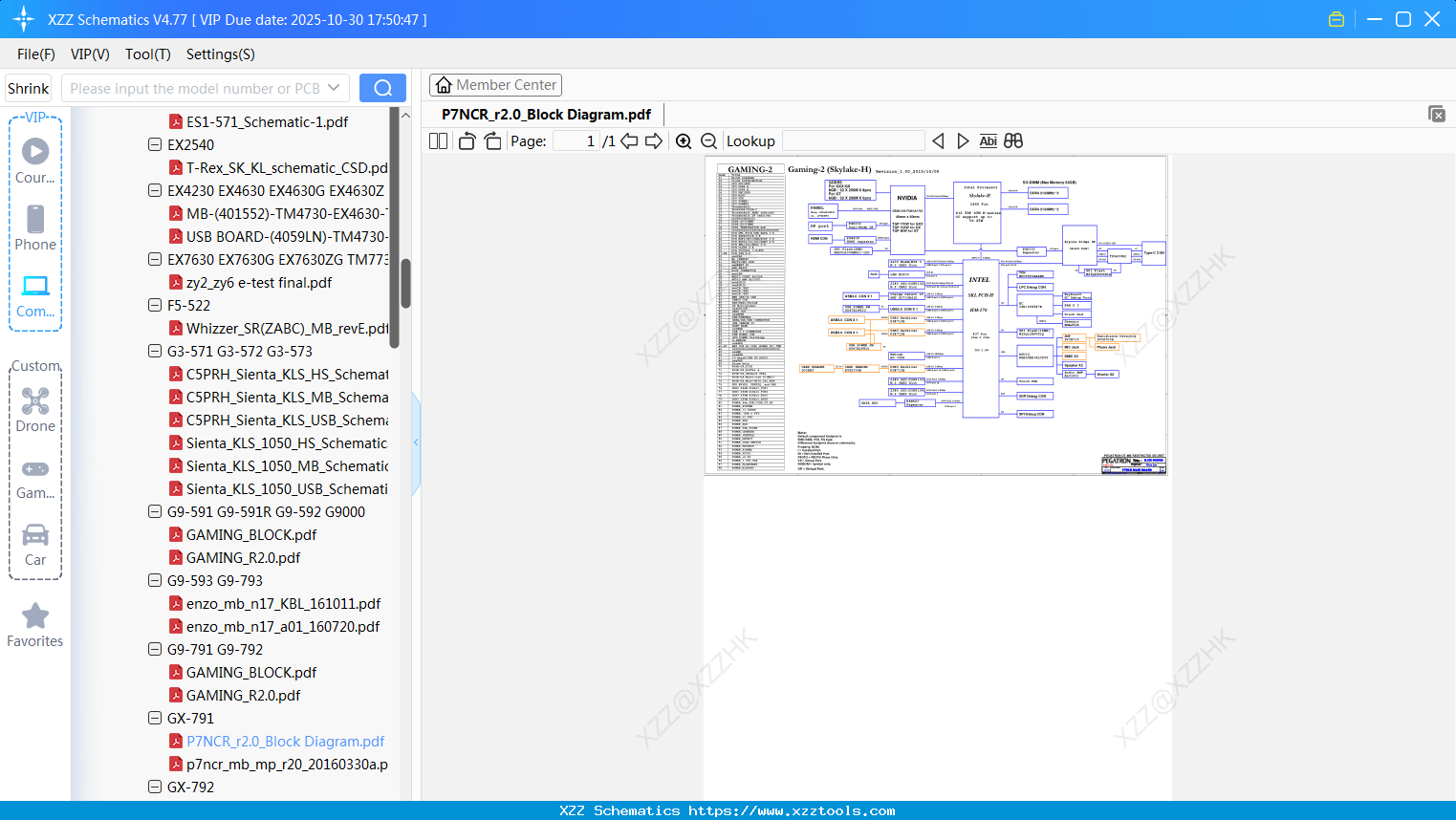Click the home icon of Member Center
The height and width of the screenshot is (820, 1456).
(444, 85)
